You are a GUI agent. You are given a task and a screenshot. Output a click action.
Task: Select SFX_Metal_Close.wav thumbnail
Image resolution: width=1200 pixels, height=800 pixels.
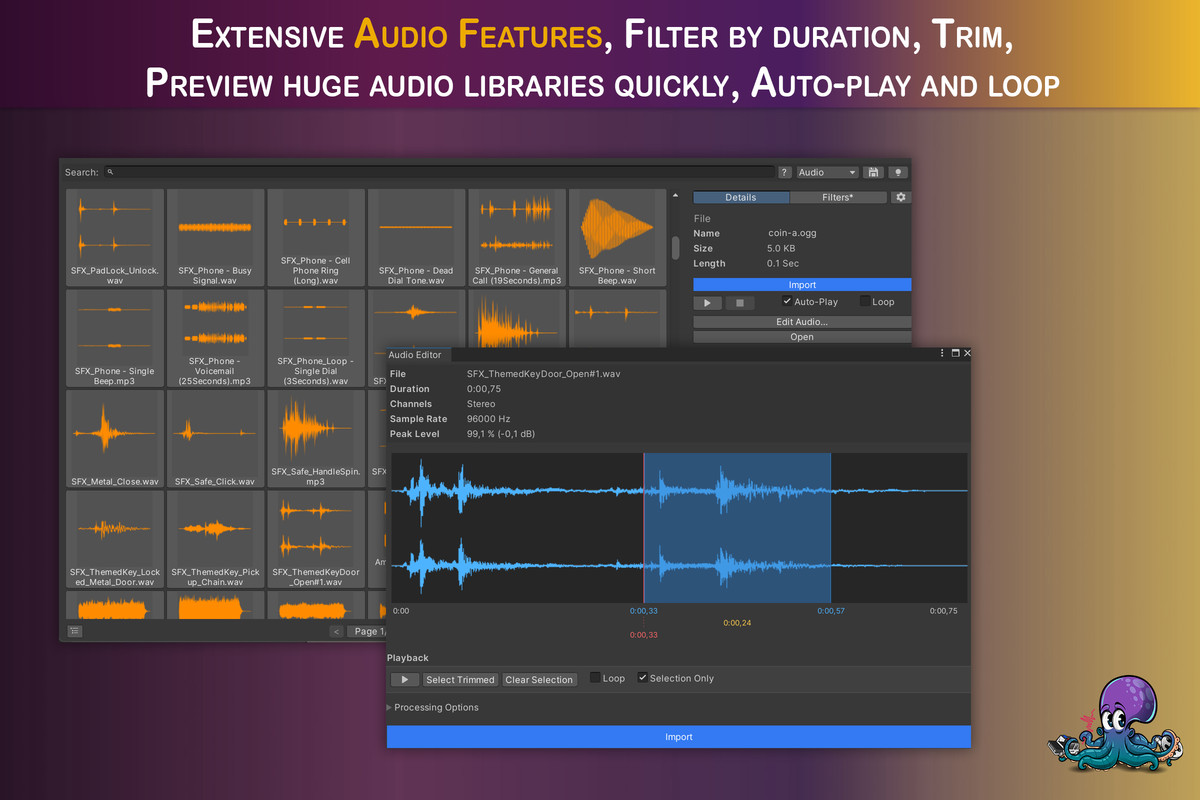coord(115,439)
